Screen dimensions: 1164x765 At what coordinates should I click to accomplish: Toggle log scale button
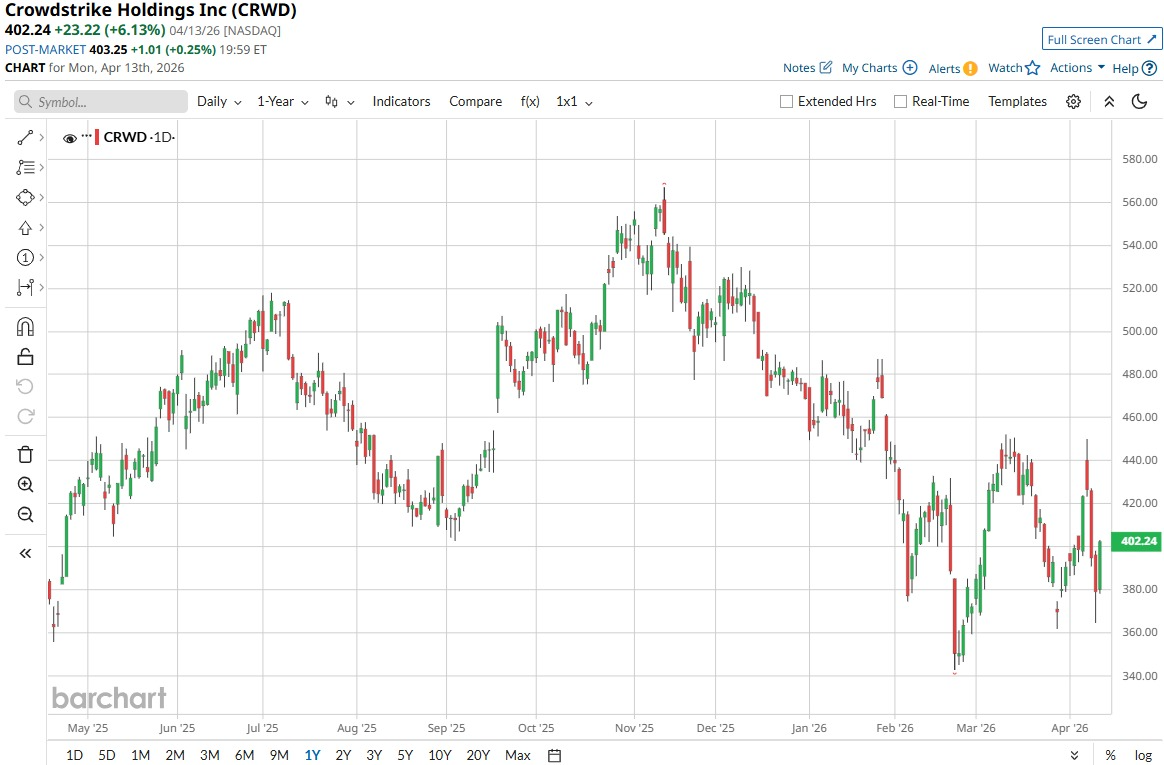pyautogui.click(x=1143, y=755)
